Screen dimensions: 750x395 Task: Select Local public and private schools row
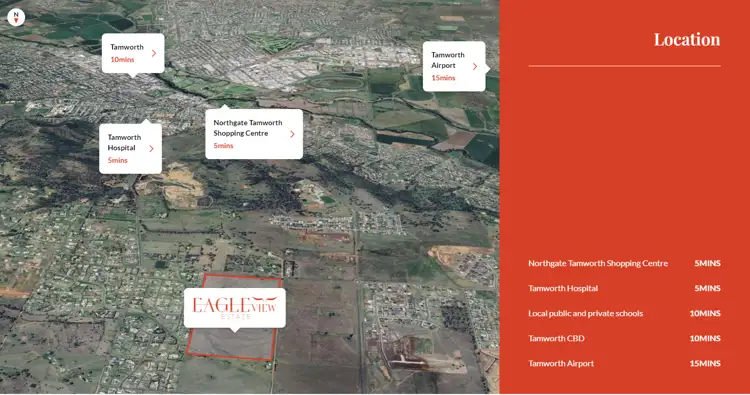point(624,313)
